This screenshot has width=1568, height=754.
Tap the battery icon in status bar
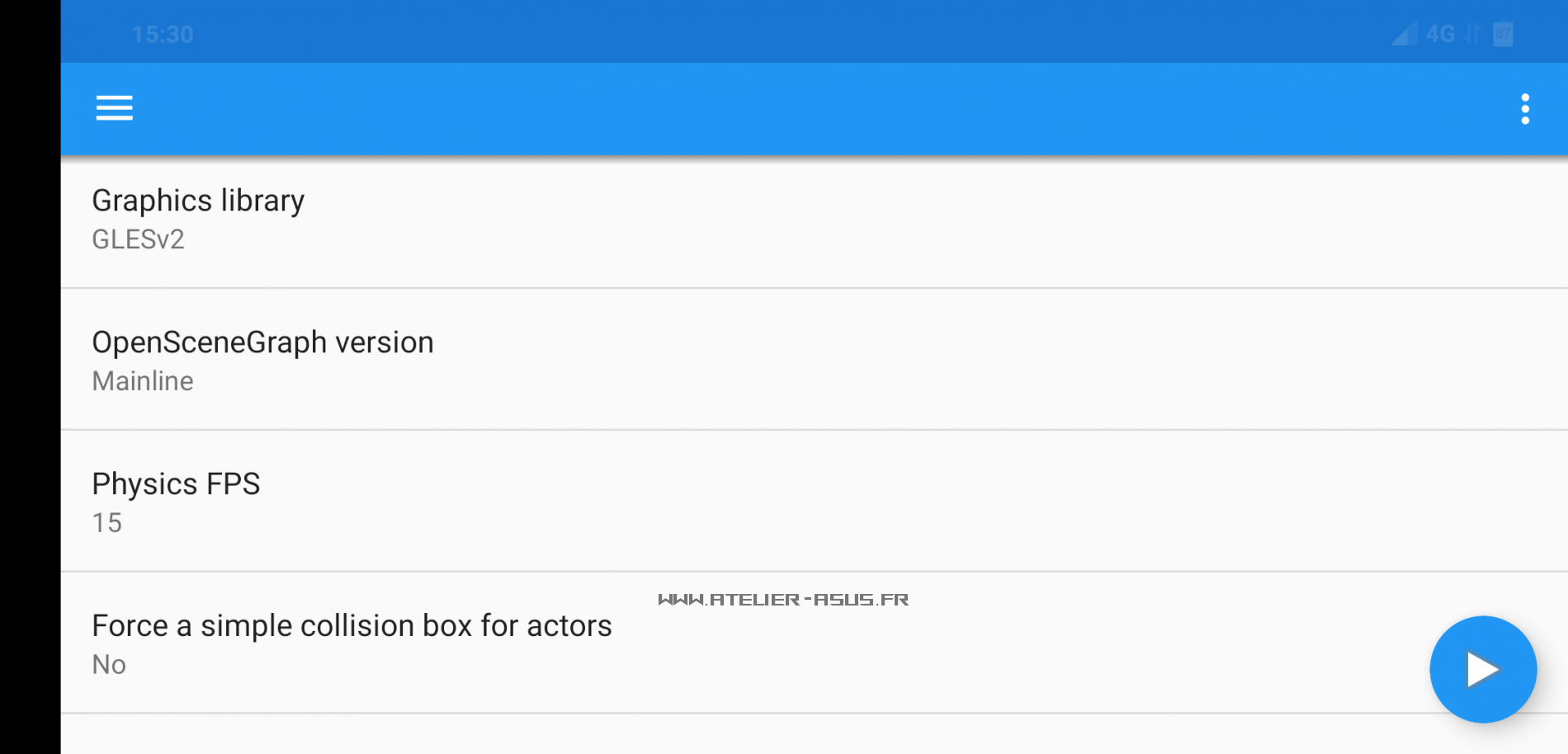point(1503,34)
